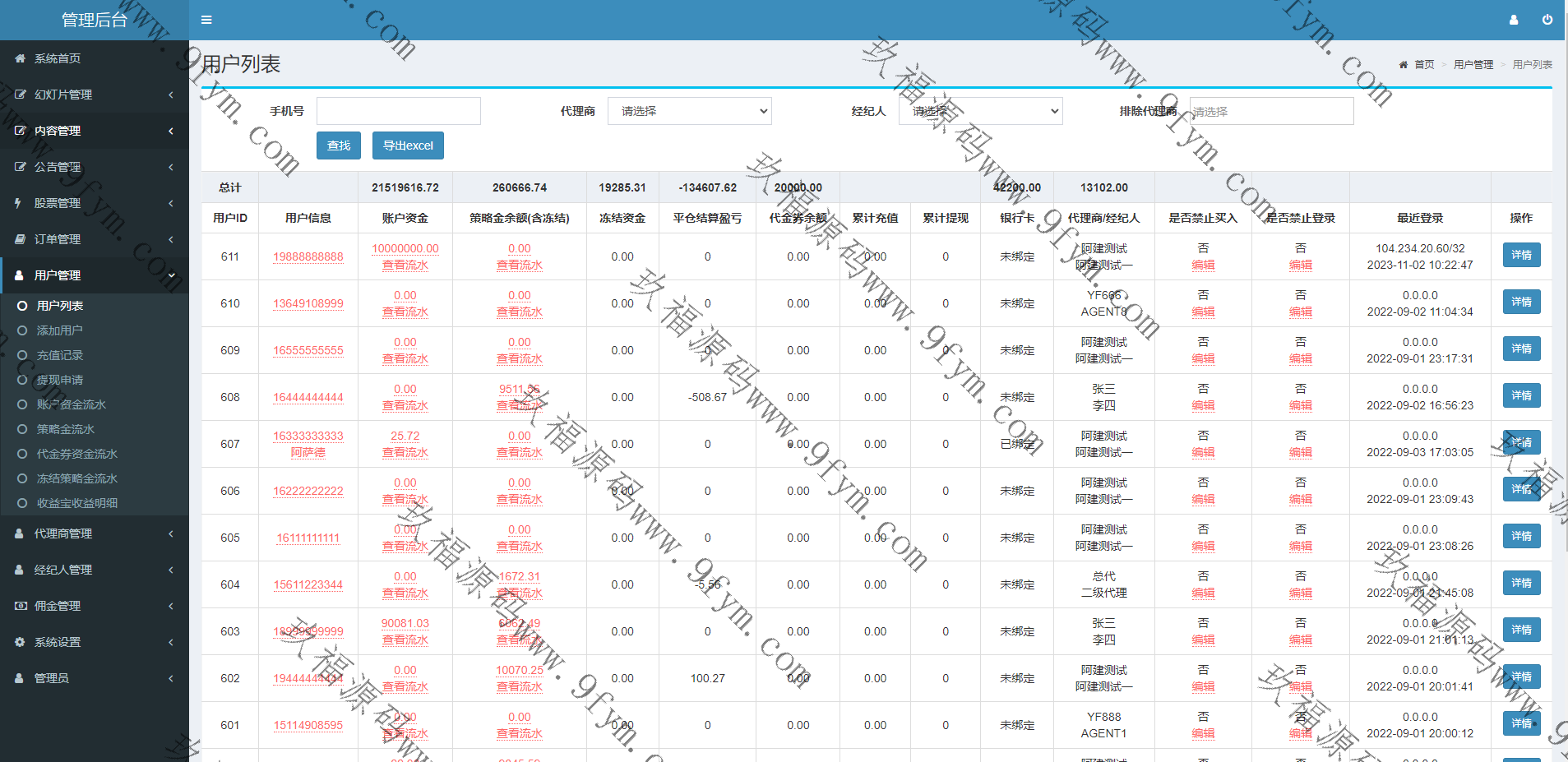
Task: Click the 手机号 input field
Action: click(x=399, y=111)
